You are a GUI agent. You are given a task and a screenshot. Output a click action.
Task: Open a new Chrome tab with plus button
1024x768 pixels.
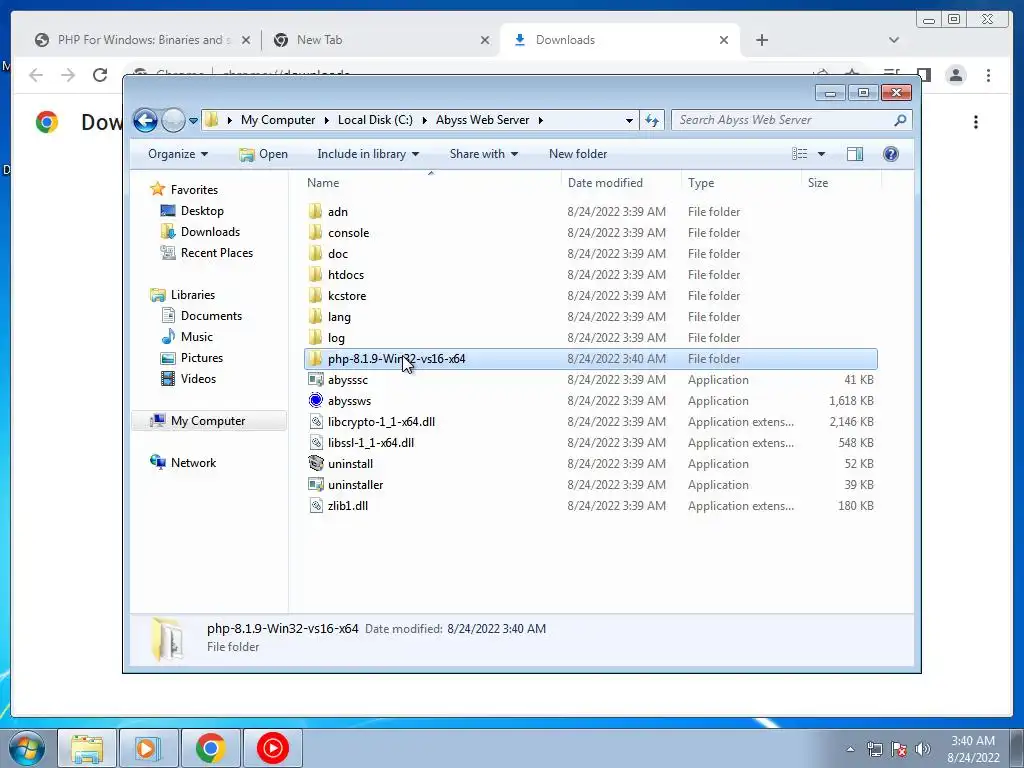click(x=761, y=40)
